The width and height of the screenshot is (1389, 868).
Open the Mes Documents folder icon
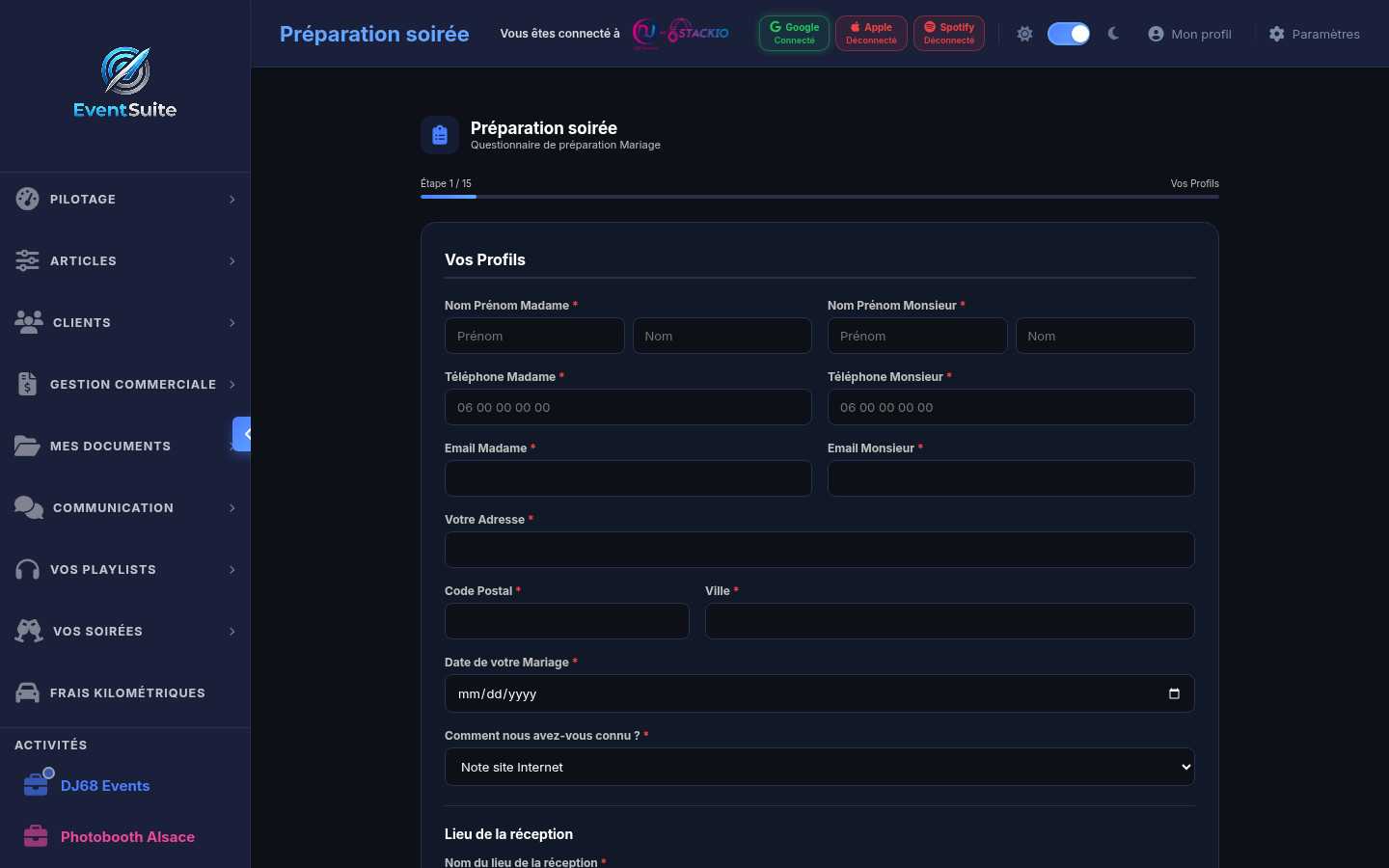click(26, 446)
